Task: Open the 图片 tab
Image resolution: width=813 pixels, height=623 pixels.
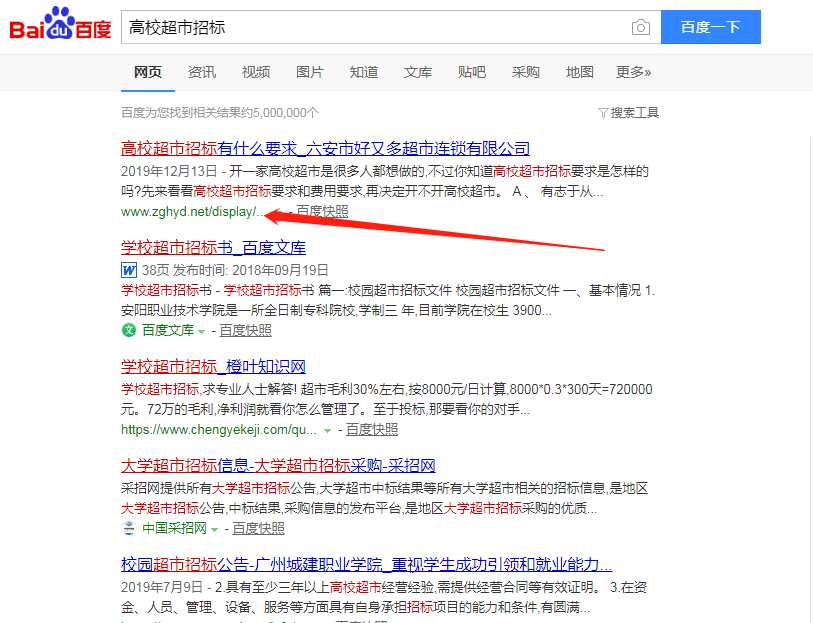Action: pos(310,72)
